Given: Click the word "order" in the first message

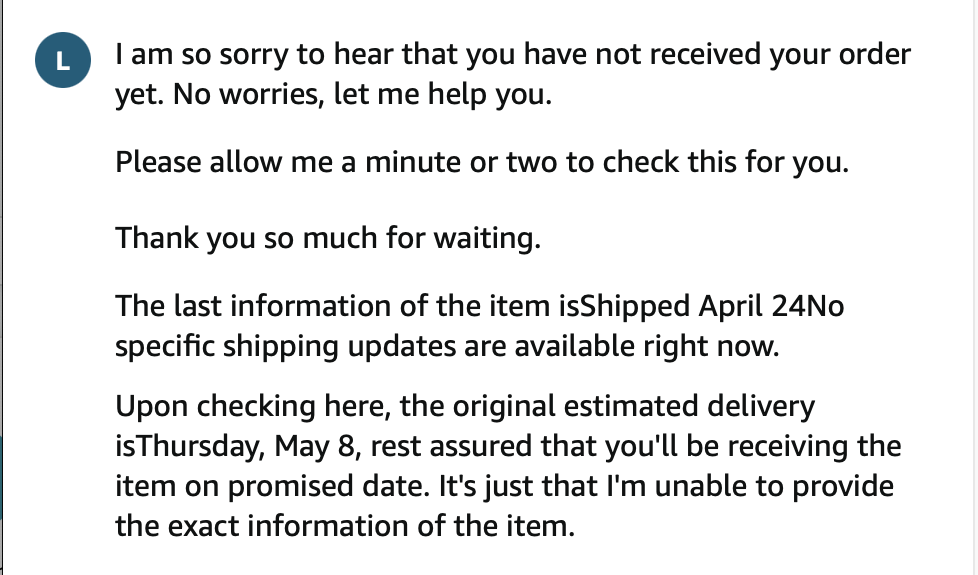Looking at the screenshot, I should (874, 54).
